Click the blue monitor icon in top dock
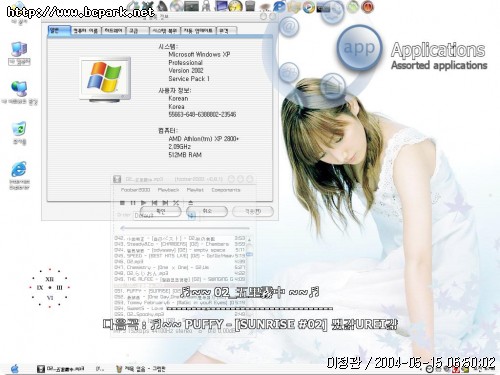 221,6
